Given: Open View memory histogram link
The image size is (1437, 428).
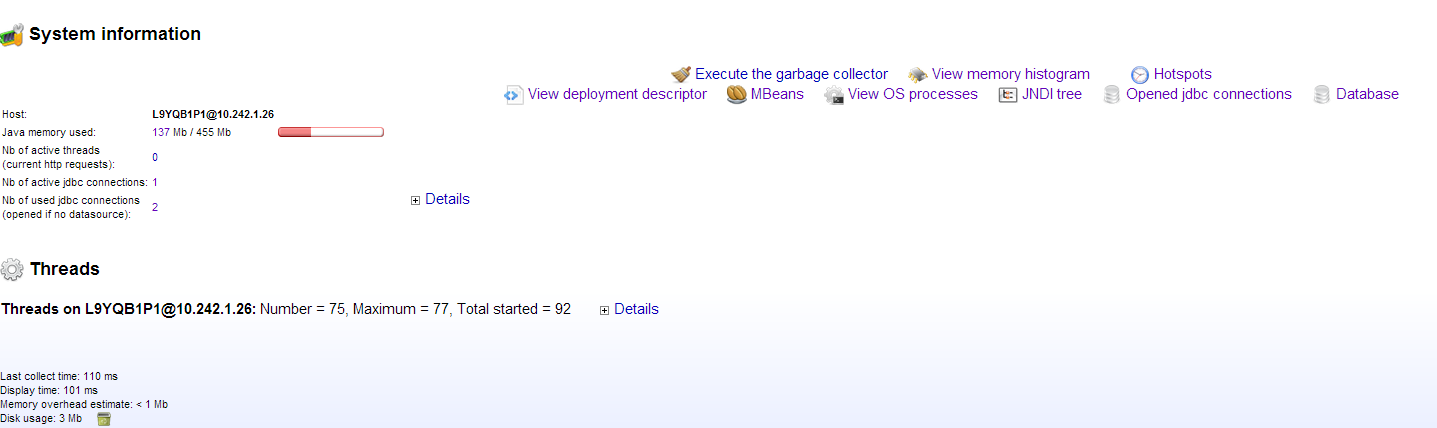Looking at the screenshot, I should (1011, 74).
